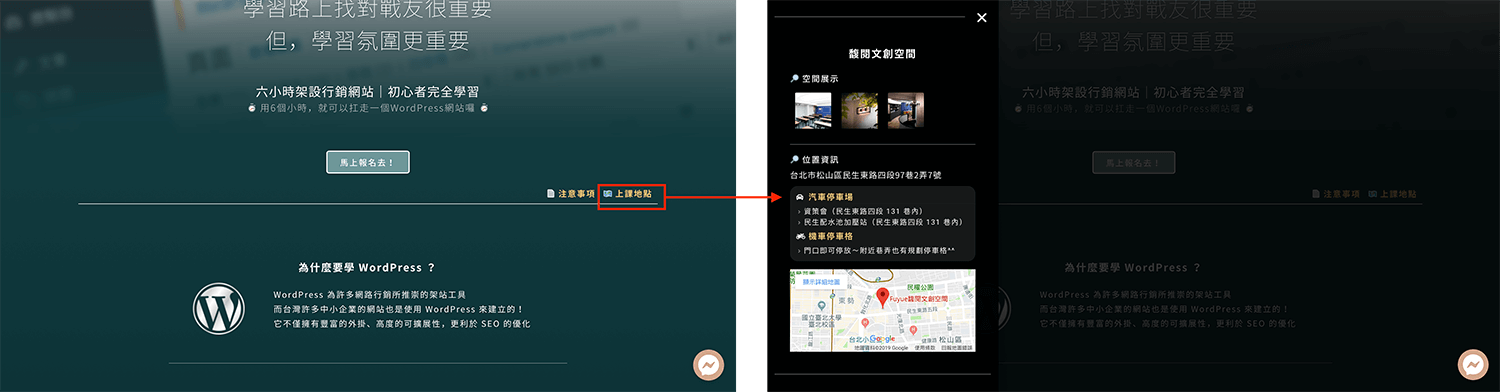
Task: Click the 馬上報名去！ button on the left page
Action: tap(368, 162)
